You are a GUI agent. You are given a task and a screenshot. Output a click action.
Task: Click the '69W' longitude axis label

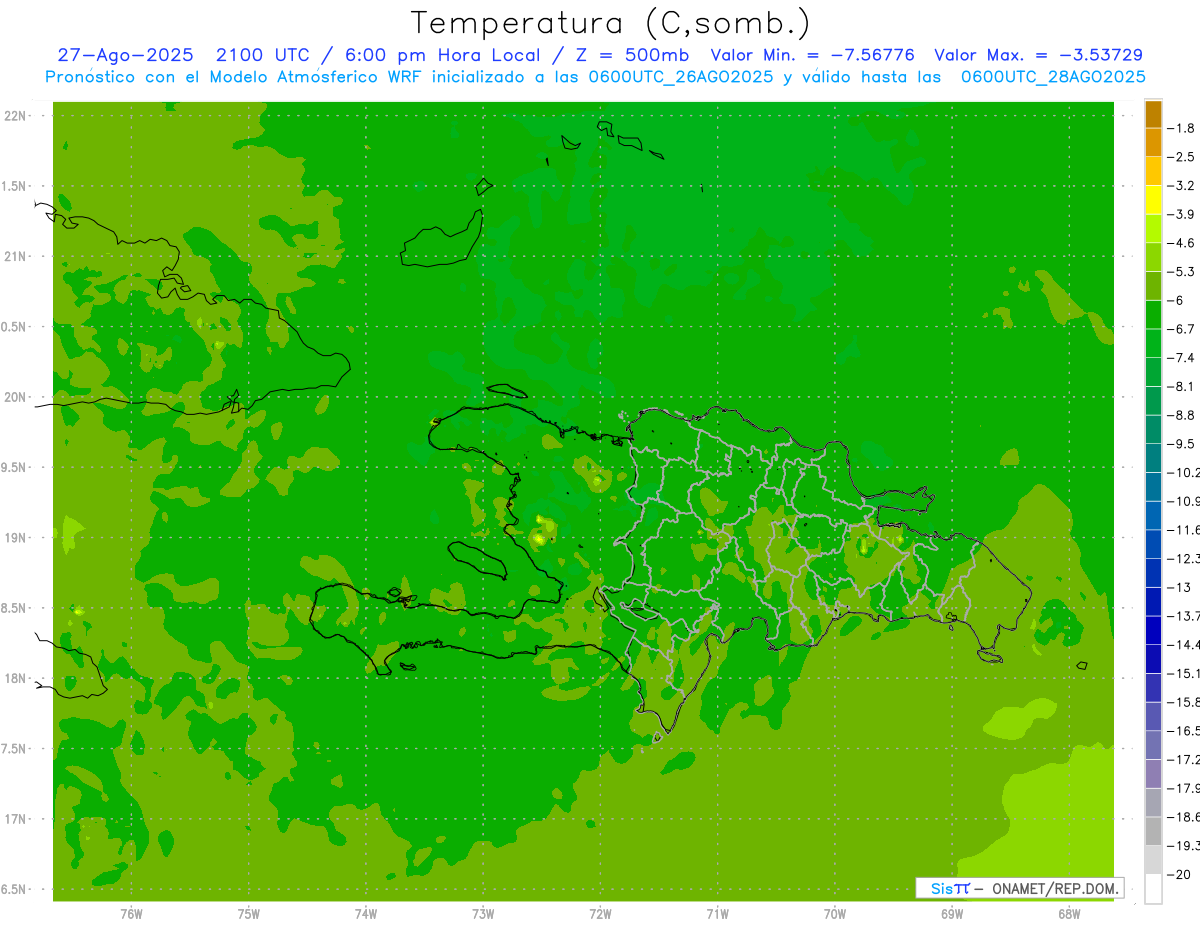pos(952,914)
